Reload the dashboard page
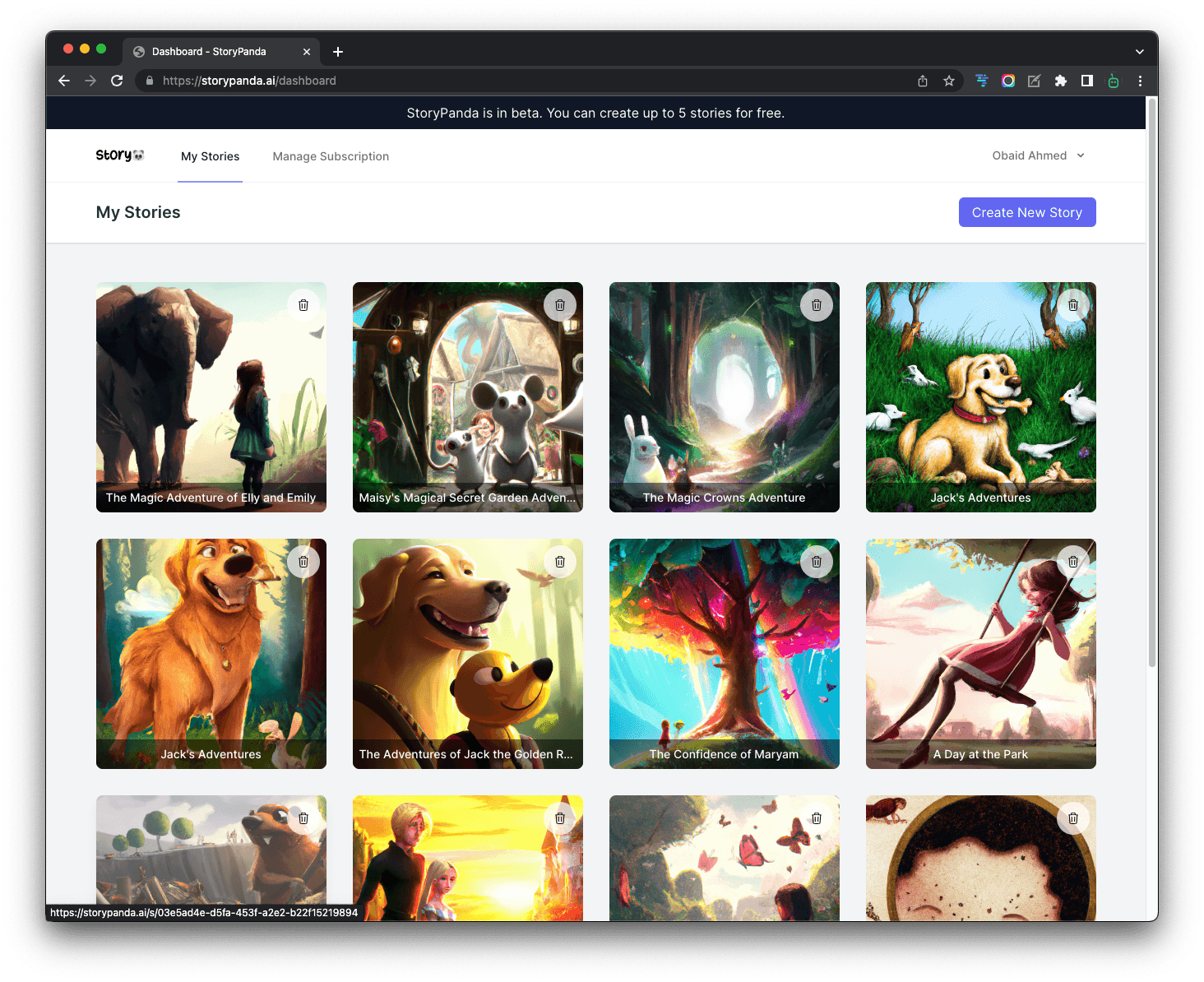This screenshot has height=982, width=1204. (x=117, y=81)
